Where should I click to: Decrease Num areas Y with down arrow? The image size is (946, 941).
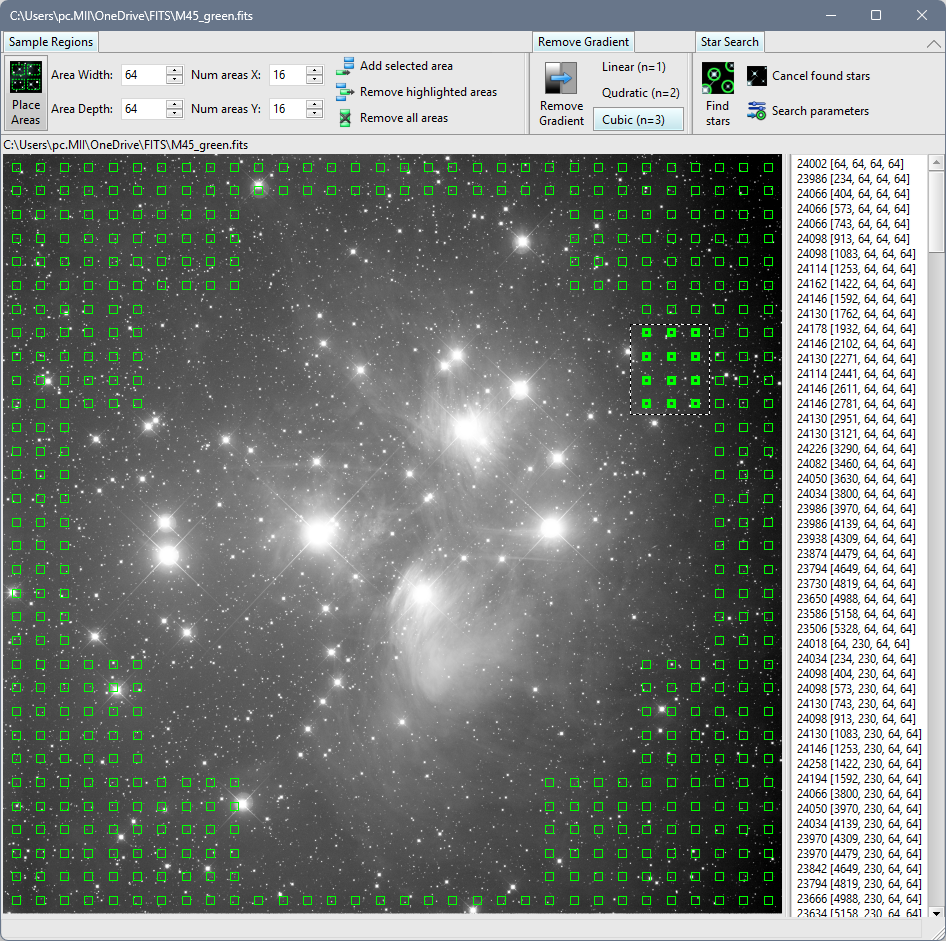315,113
